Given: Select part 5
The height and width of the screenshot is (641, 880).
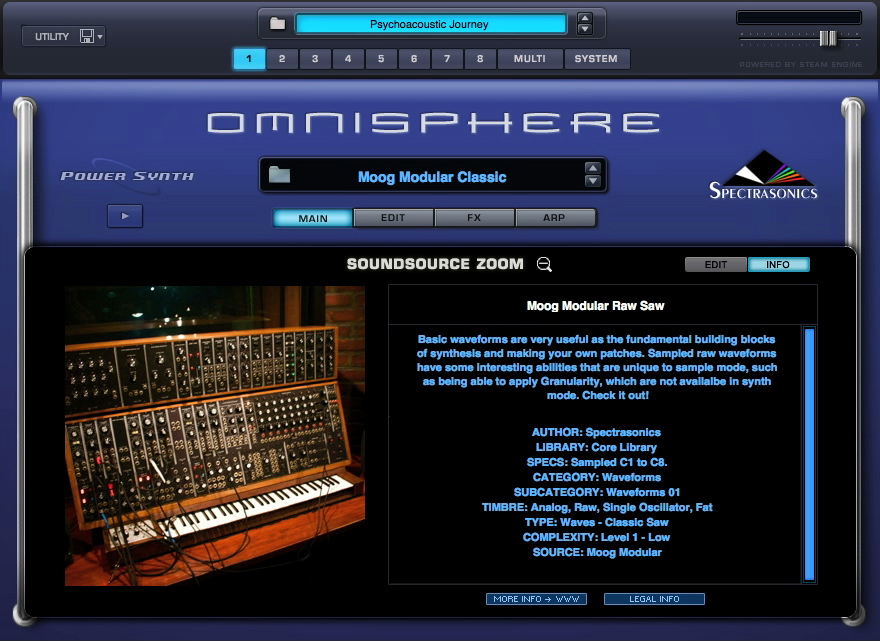Looking at the screenshot, I should point(381,58).
